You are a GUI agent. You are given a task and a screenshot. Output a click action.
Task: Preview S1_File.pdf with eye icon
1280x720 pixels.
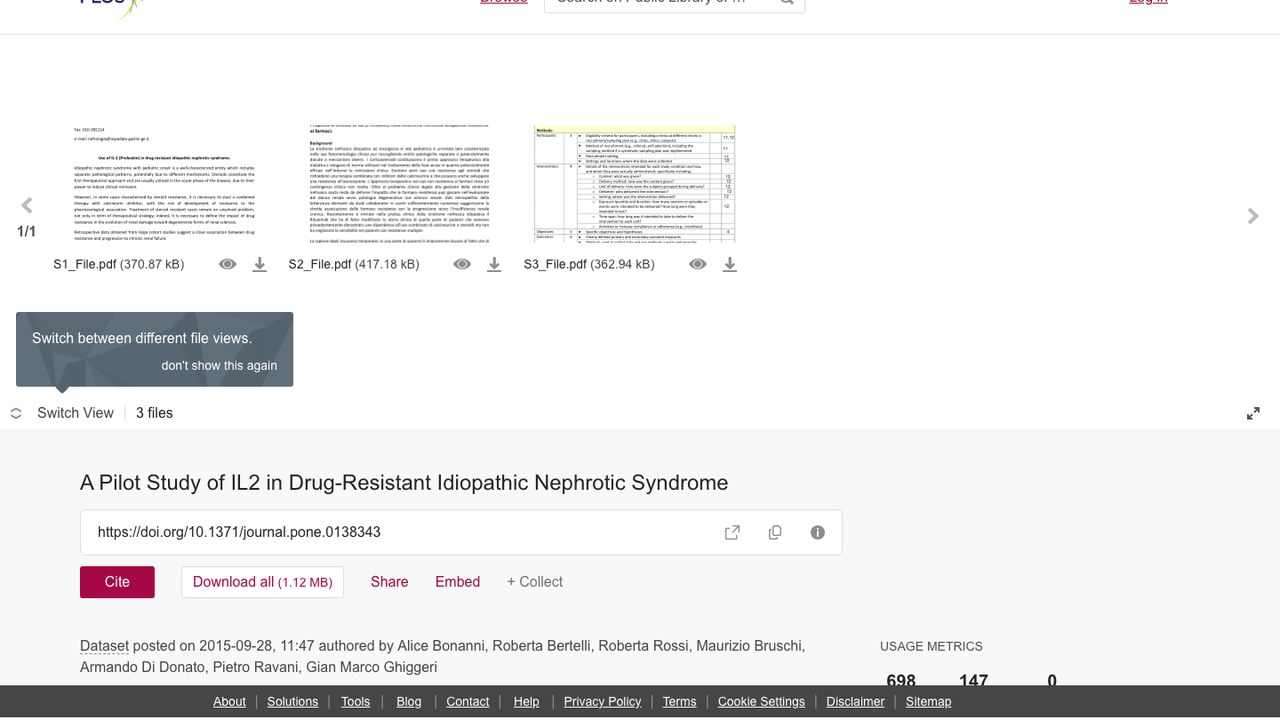tap(228, 264)
